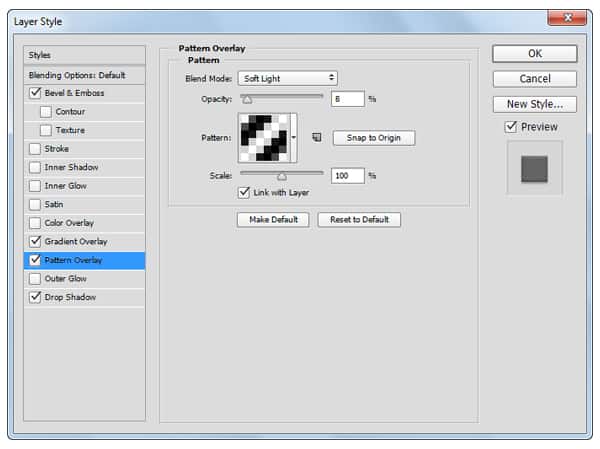Image resolution: width=600 pixels, height=449 pixels.
Task: Uncheck the Bevel & Emboss effect
Action: pos(36,93)
